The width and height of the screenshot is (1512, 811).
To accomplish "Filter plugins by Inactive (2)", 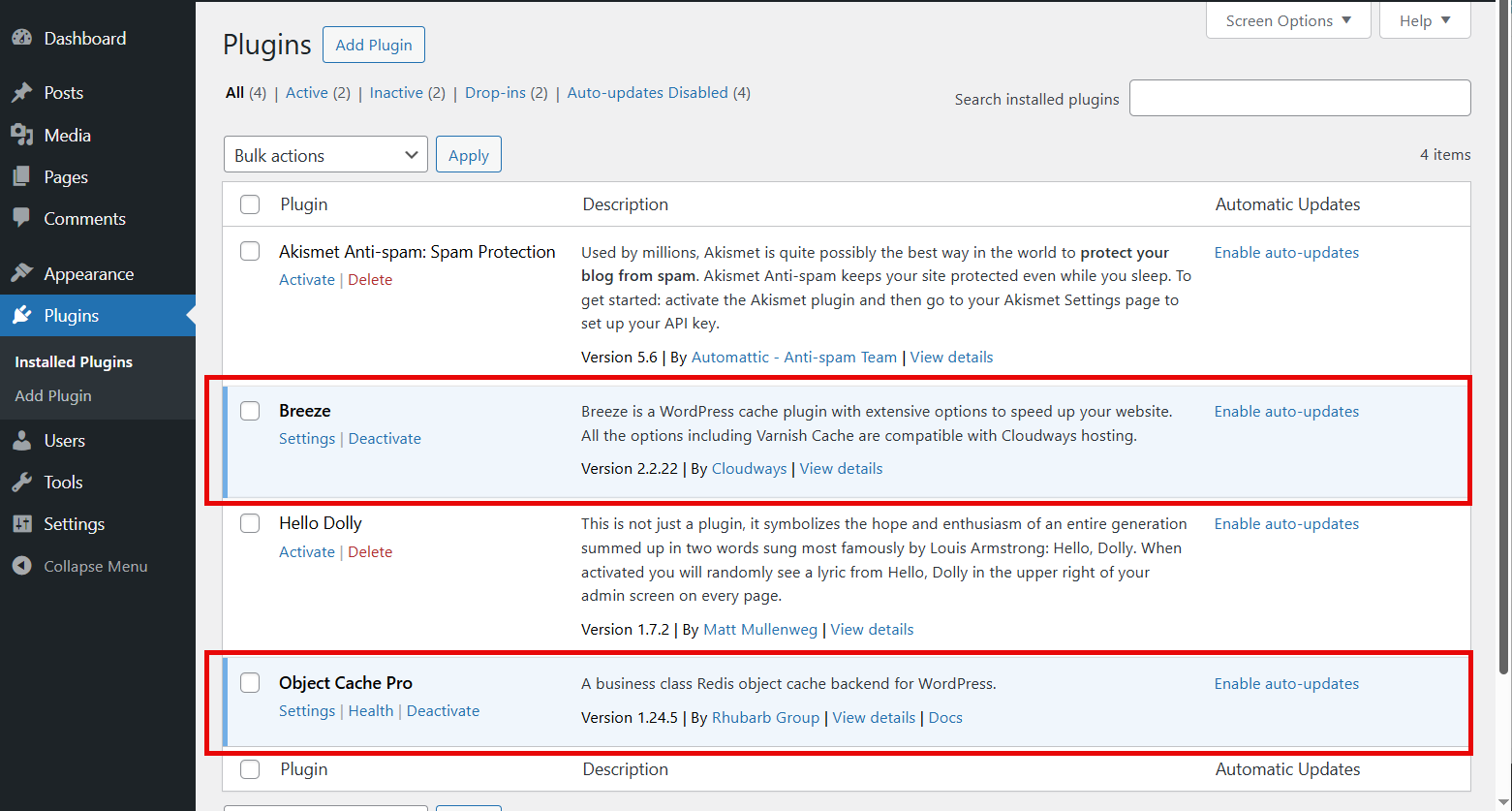I will [408, 93].
